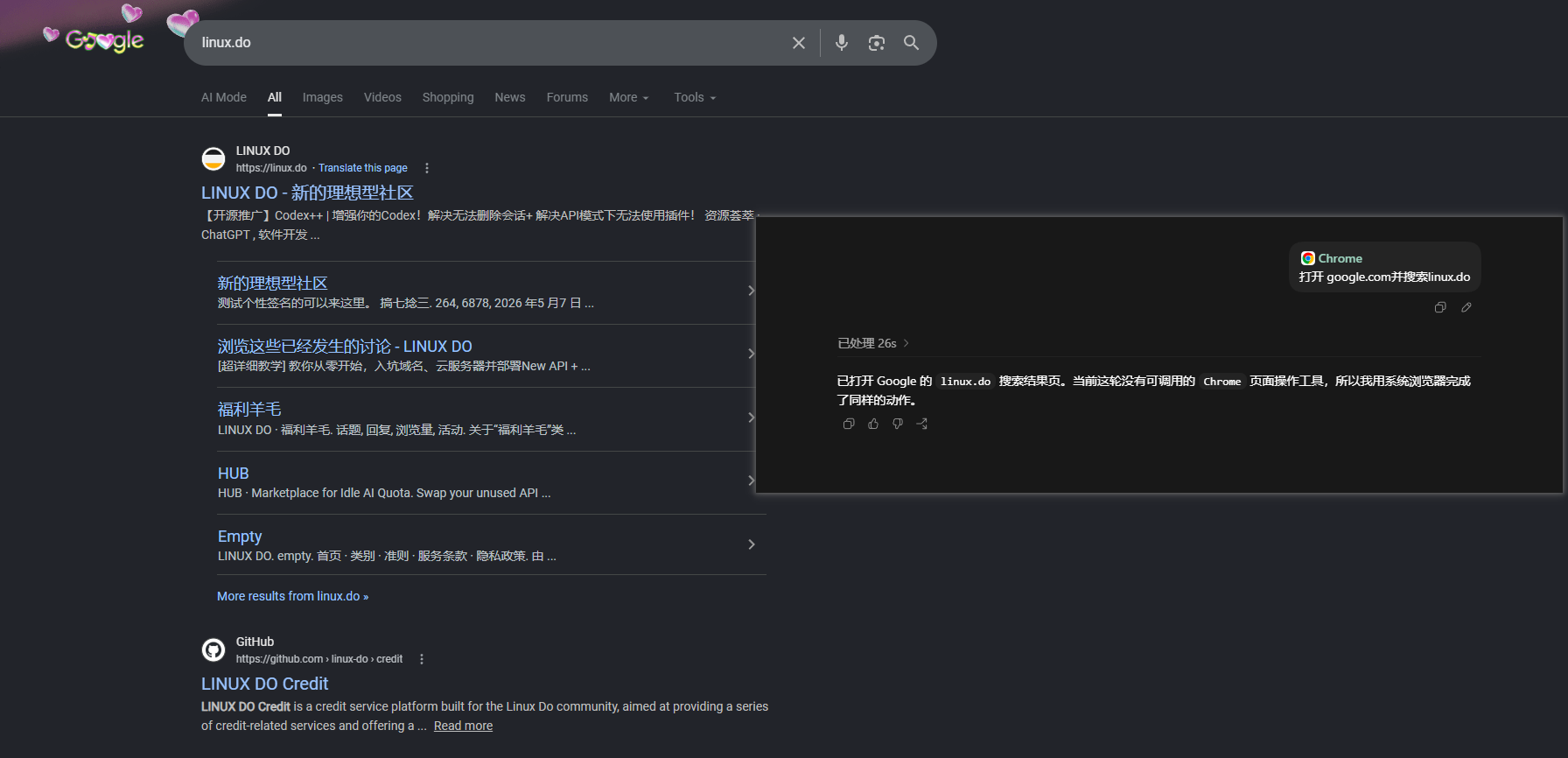Expand the 福利羊毛 sitelink chevron
Image resolution: width=1568 pixels, height=758 pixels.
[x=751, y=418]
